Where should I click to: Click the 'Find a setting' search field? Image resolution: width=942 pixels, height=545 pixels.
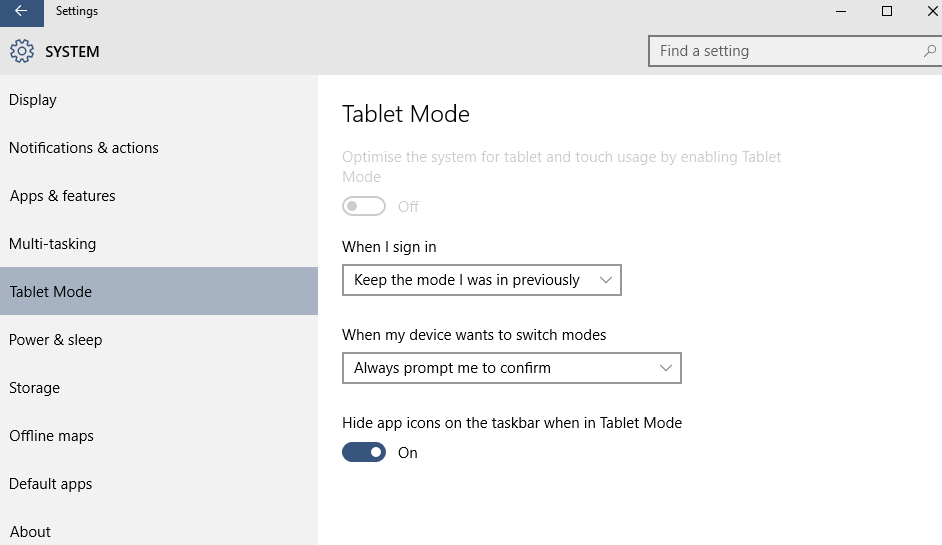click(785, 51)
